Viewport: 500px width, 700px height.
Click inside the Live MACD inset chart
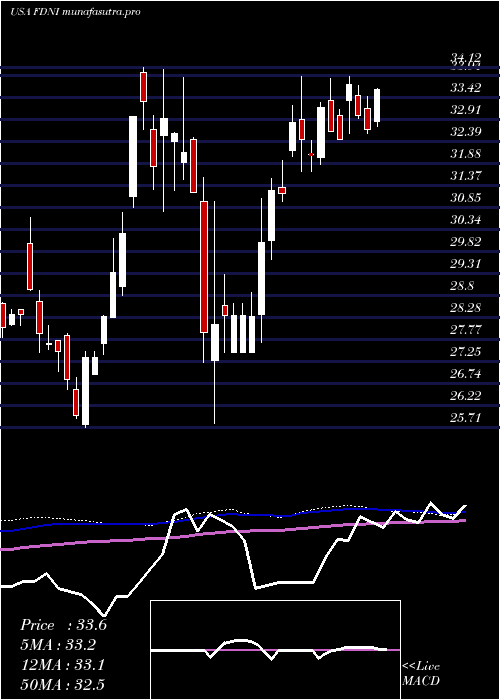coord(275,650)
